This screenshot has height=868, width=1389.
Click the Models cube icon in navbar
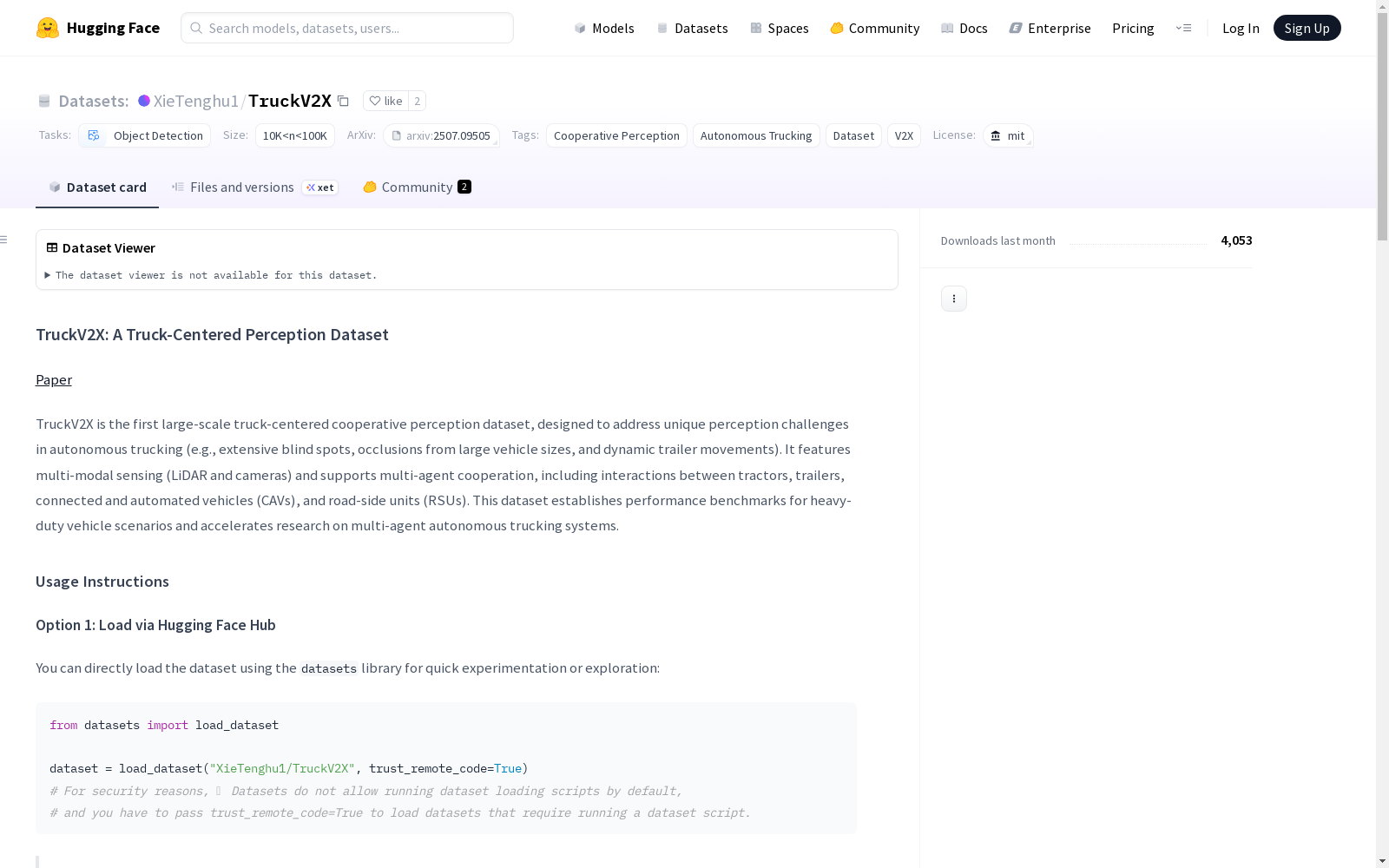(x=580, y=28)
